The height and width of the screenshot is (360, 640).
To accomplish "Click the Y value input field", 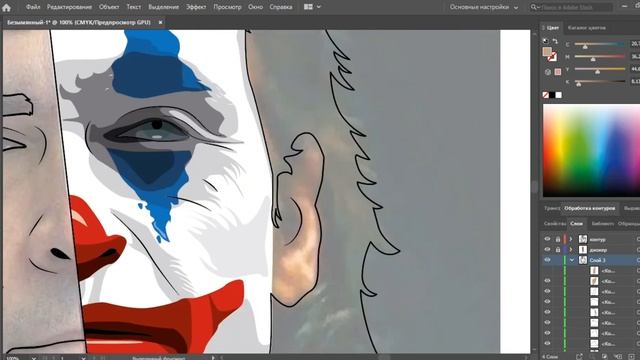I will (635, 69).
